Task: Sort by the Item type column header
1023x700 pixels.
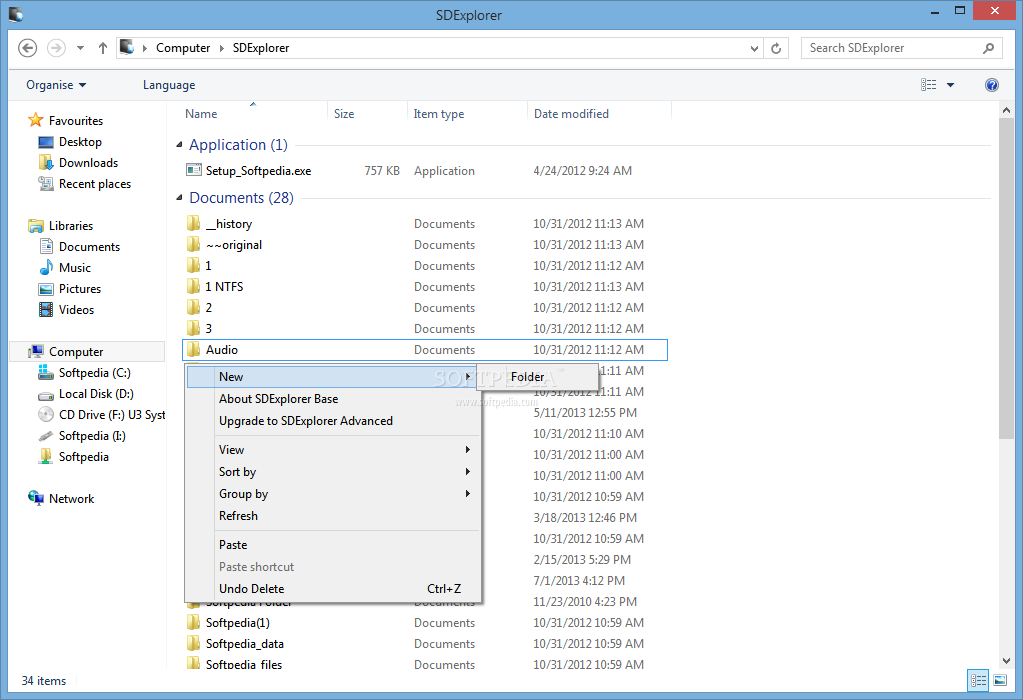Action: pyautogui.click(x=438, y=114)
